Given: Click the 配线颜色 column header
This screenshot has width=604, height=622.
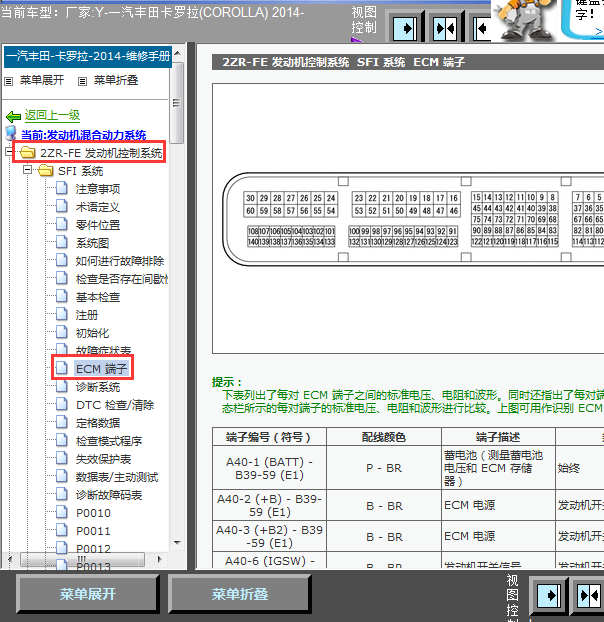Looking at the screenshot, I should click(383, 437).
